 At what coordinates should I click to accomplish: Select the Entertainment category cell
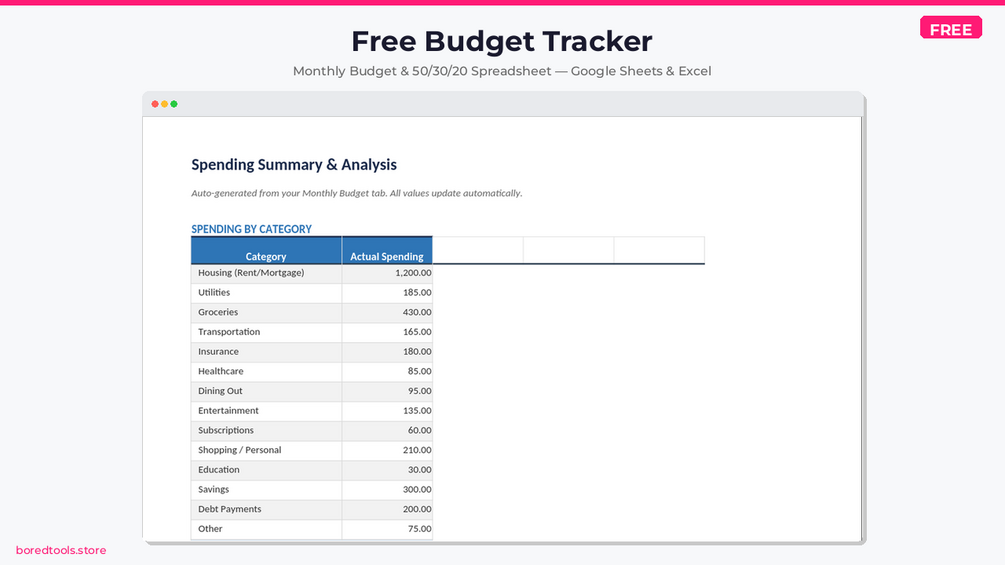[x=266, y=411]
